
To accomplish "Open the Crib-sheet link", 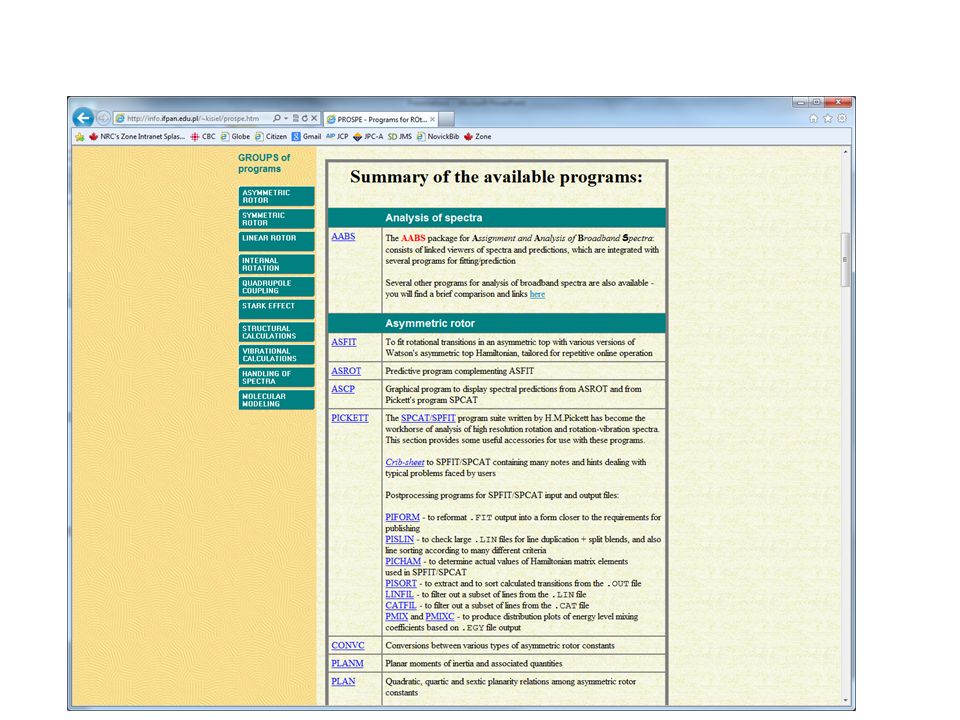I will [405, 462].
